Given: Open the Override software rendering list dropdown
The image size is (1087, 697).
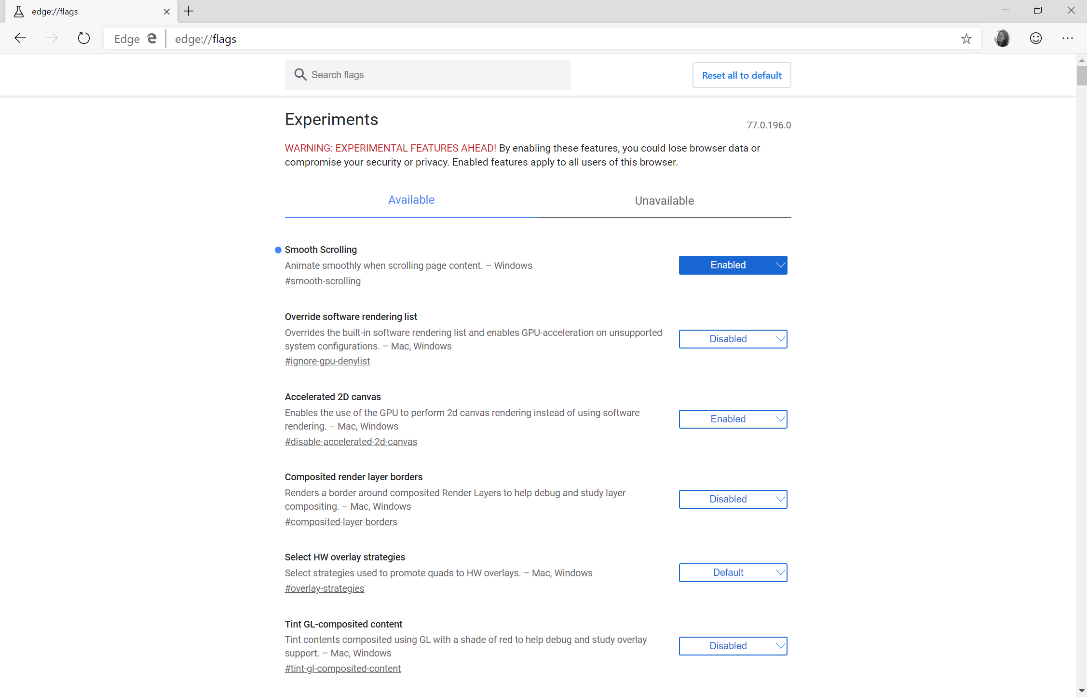Looking at the screenshot, I should pyautogui.click(x=733, y=339).
